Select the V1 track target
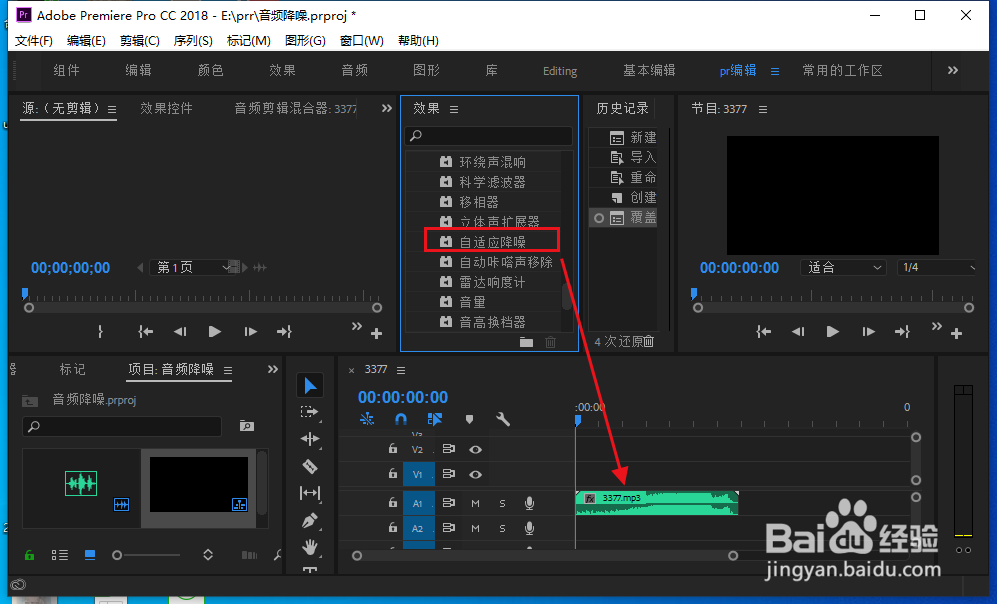The width and height of the screenshot is (997, 604). pyautogui.click(x=418, y=474)
